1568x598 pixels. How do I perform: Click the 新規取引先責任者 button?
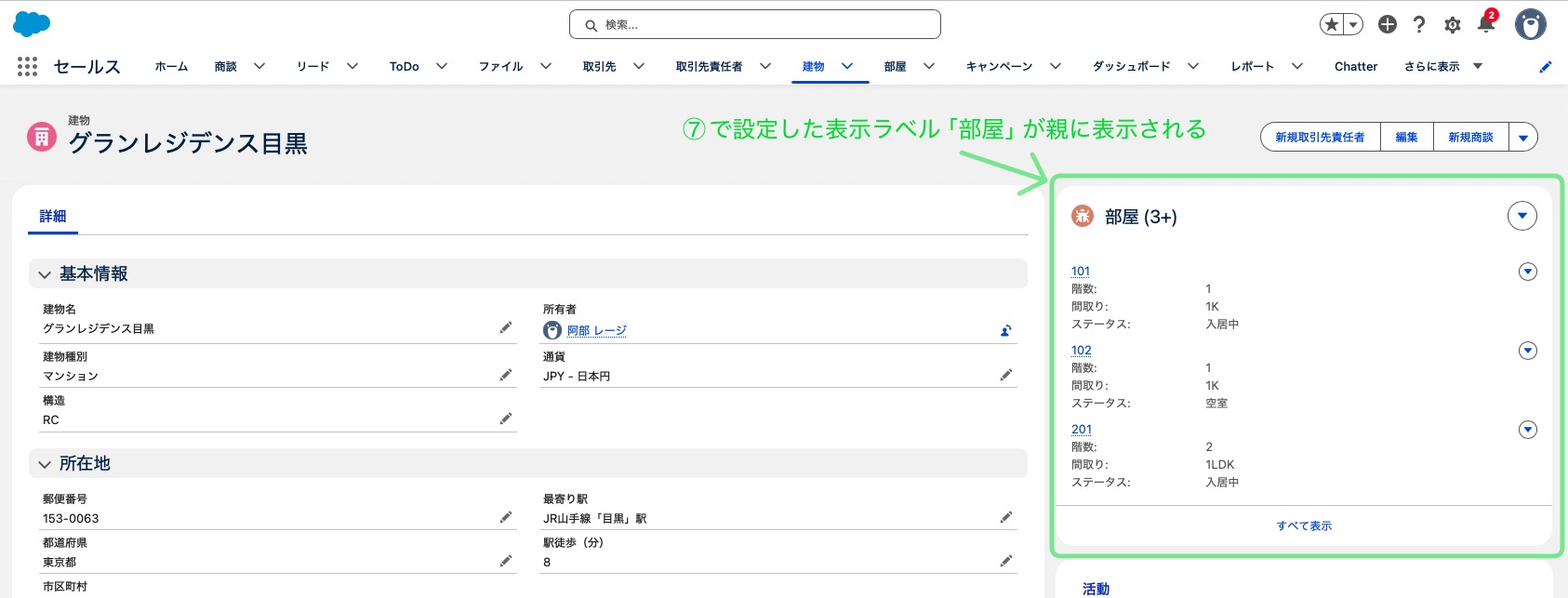tap(1320, 137)
